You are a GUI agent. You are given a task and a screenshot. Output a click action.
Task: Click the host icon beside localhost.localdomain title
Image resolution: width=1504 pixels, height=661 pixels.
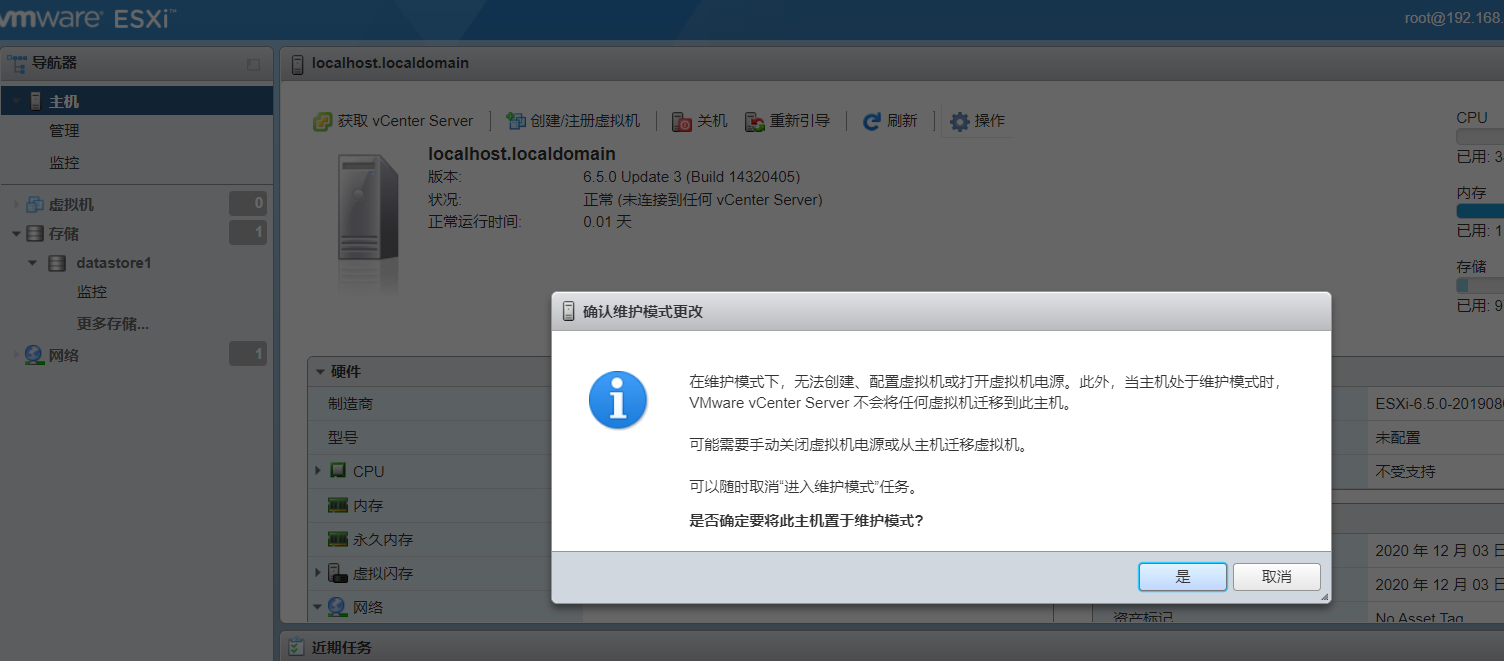pos(297,64)
